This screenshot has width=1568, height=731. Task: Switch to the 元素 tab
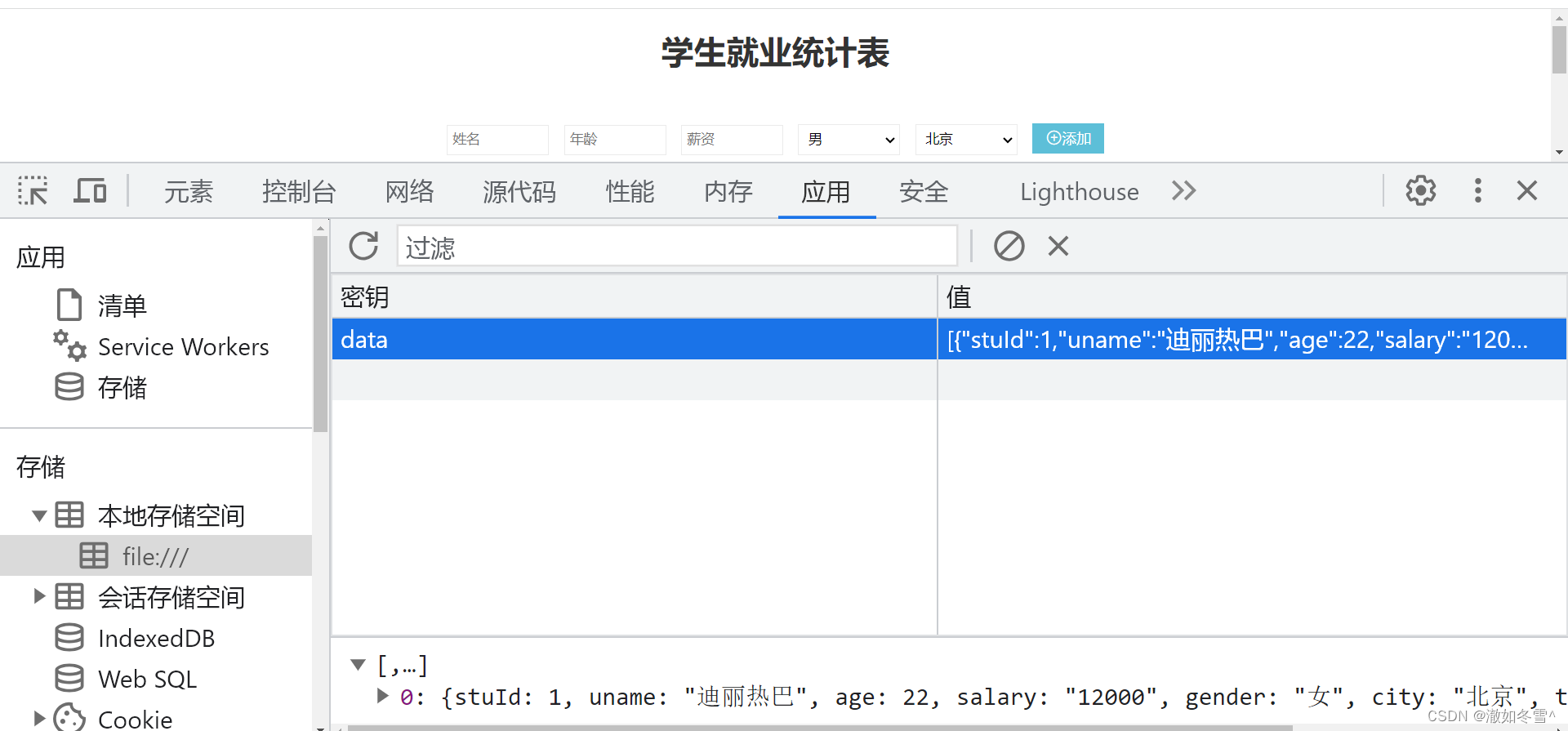[x=189, y=192]
